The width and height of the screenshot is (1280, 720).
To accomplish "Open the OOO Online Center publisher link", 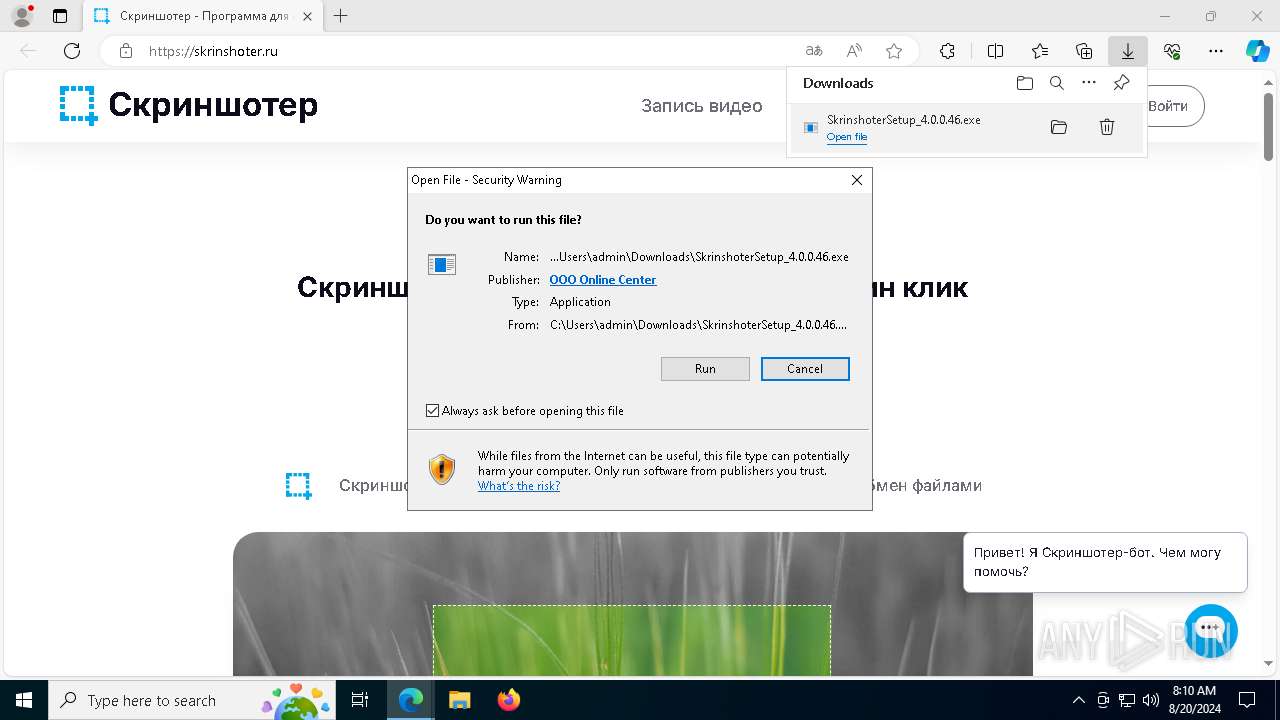I will click(x=603, y=280).
